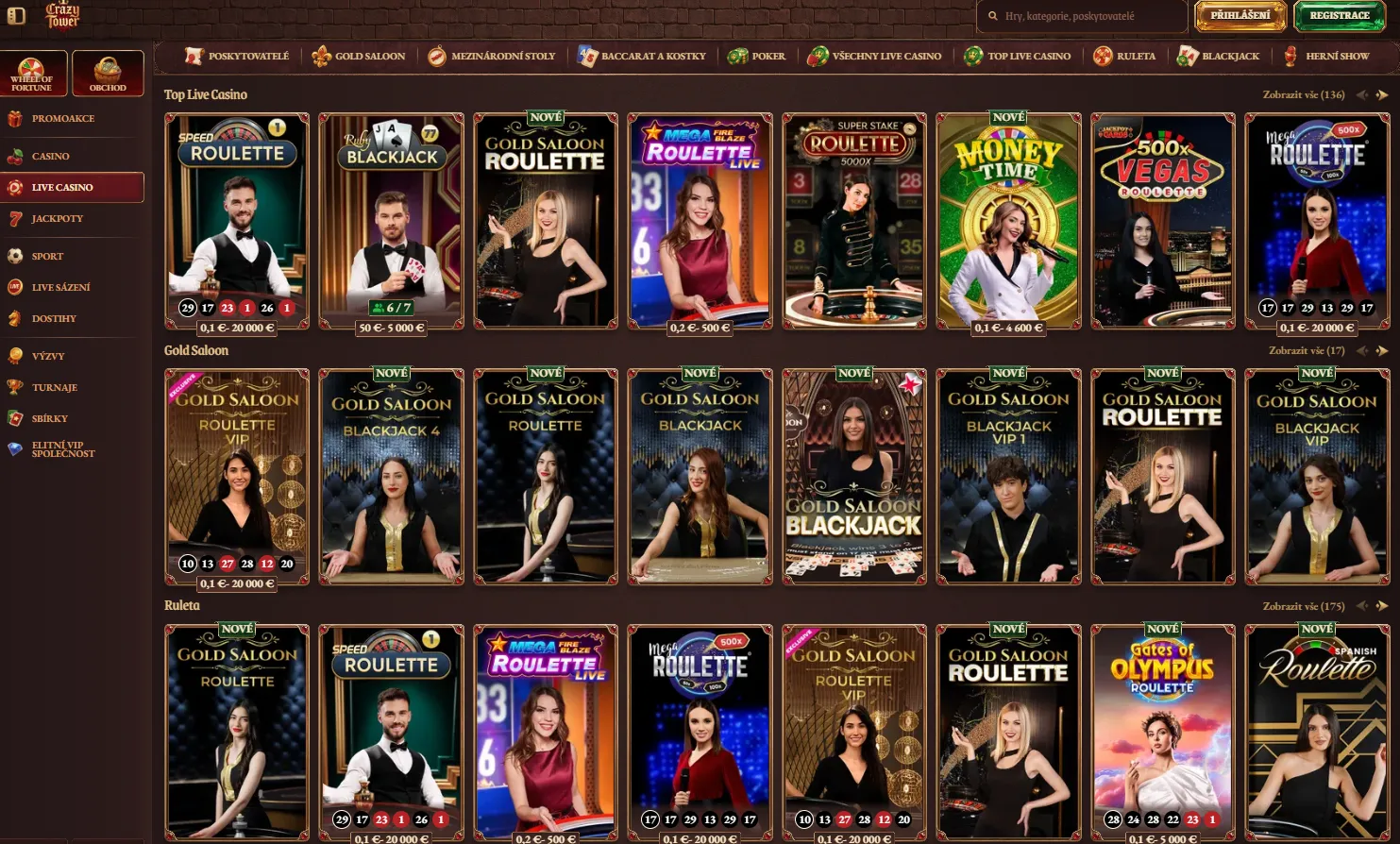Open the Gold Saloon Blackjack VIP 1 card
Viewport: 1400px width, 844px height.
pos(1008,477)
